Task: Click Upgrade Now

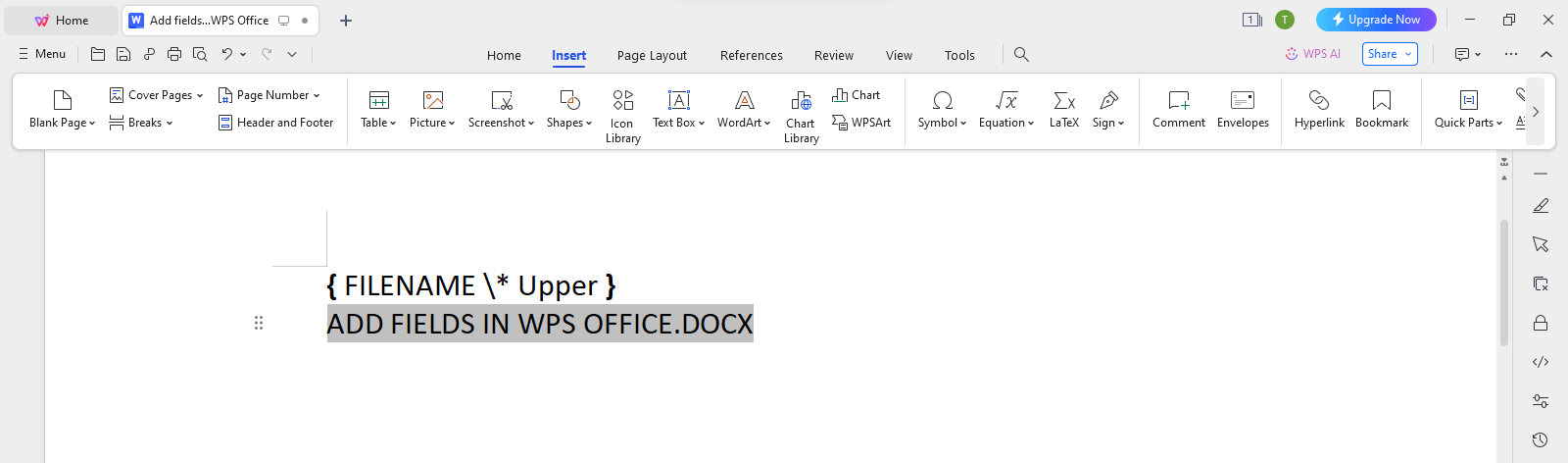Action: [1376, 20]
